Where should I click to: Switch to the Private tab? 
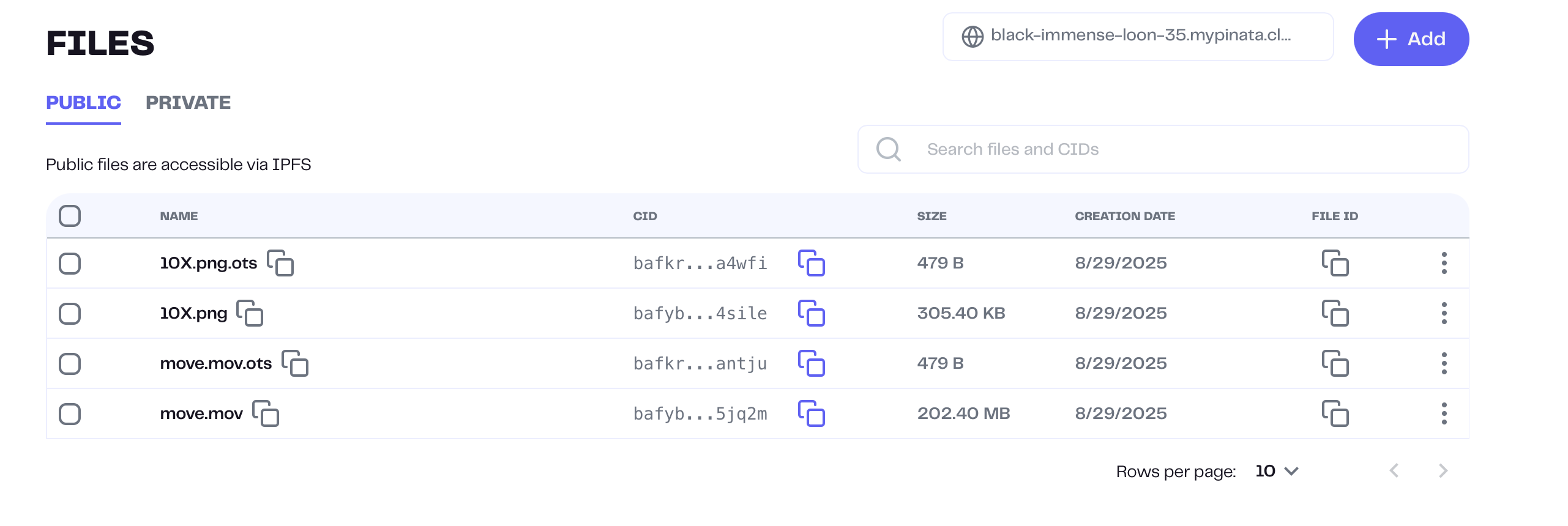tap(188, 103)
